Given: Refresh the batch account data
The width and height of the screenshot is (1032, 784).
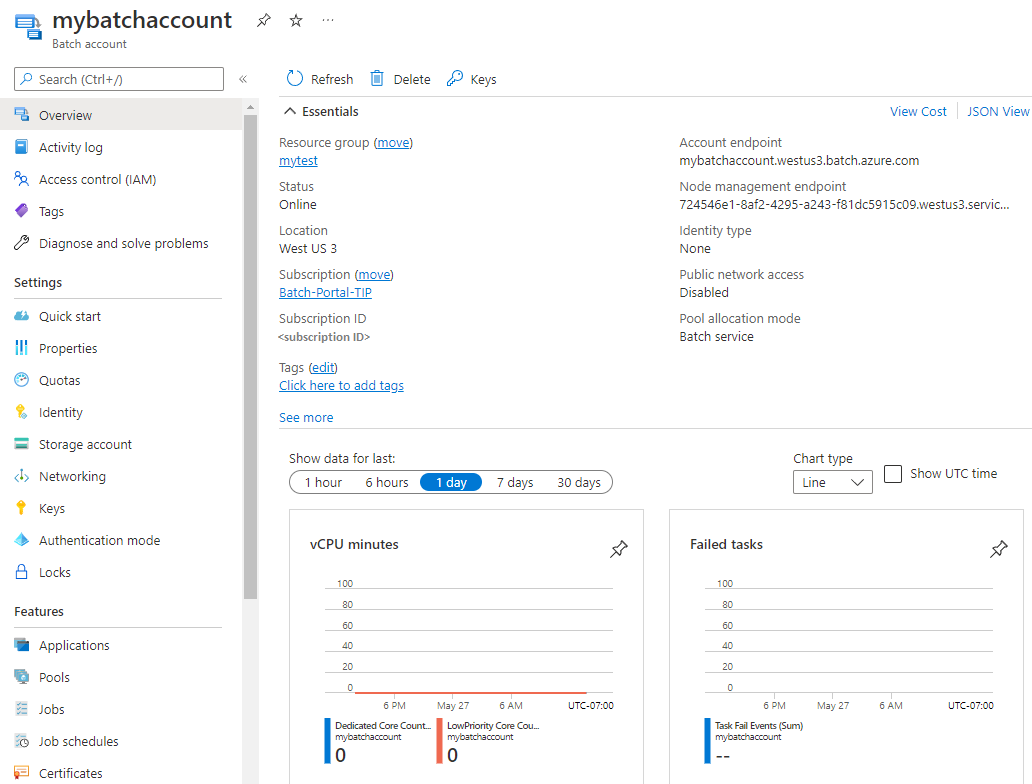Looking at the screenshot, I should [319, 78].
